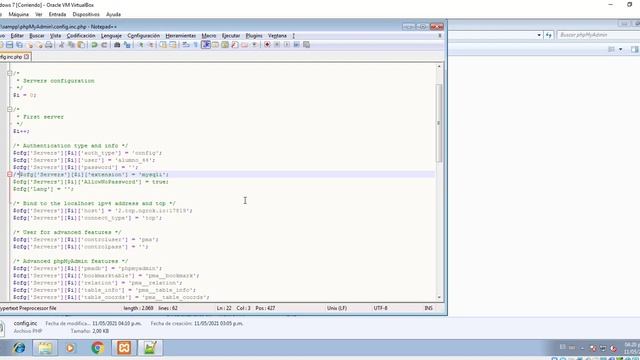The height and width of the screenshot is (360, 640).
Task: Click the Close document toolbar icon
Action: point(29,44)
